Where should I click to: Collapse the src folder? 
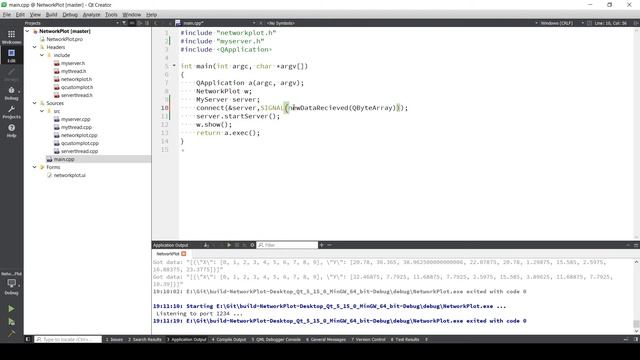[x=42, y=111]
